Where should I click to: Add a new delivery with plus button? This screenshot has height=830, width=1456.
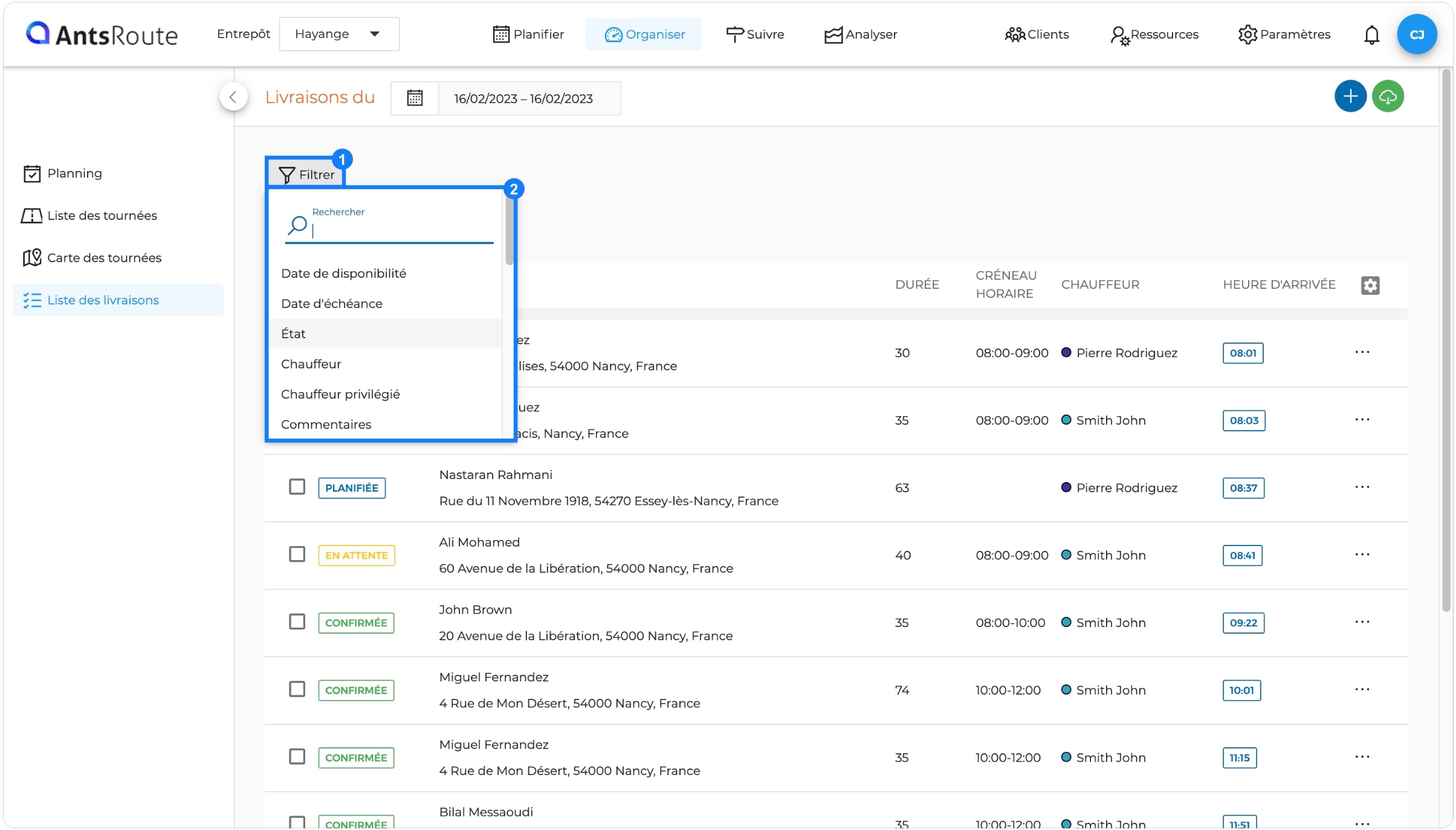coord(1350,96)
